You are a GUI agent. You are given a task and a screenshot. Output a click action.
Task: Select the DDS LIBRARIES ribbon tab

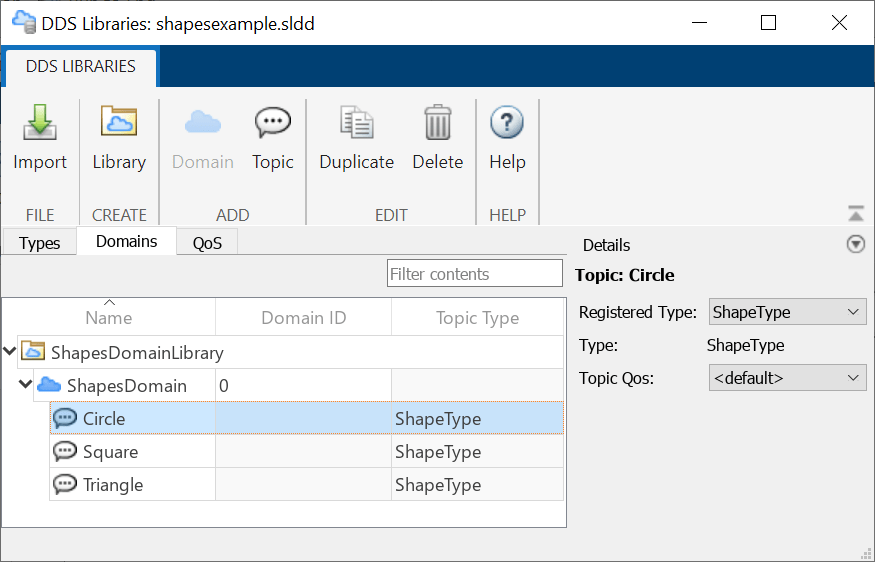point(80,67)
